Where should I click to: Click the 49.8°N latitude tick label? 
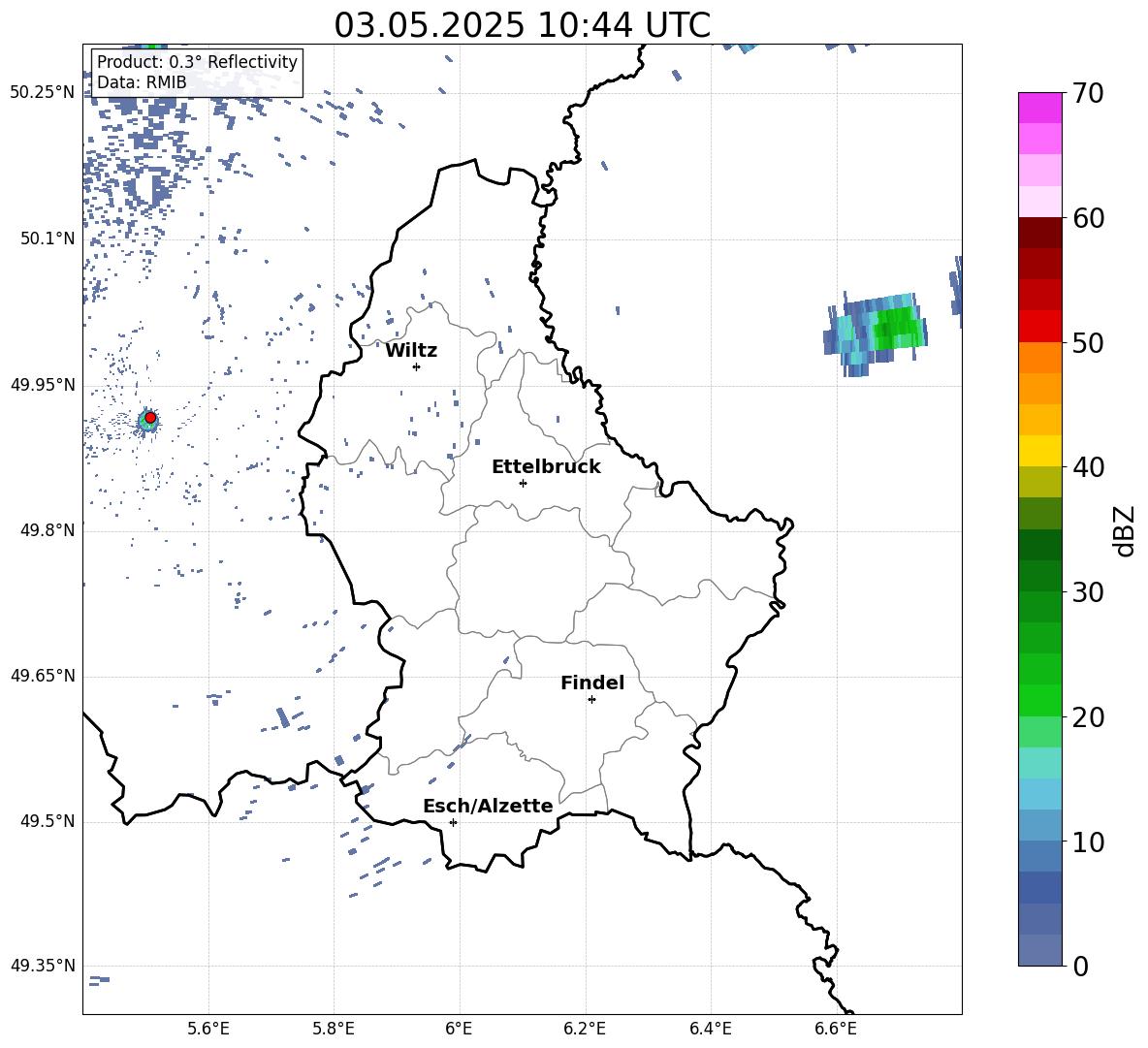47,529
